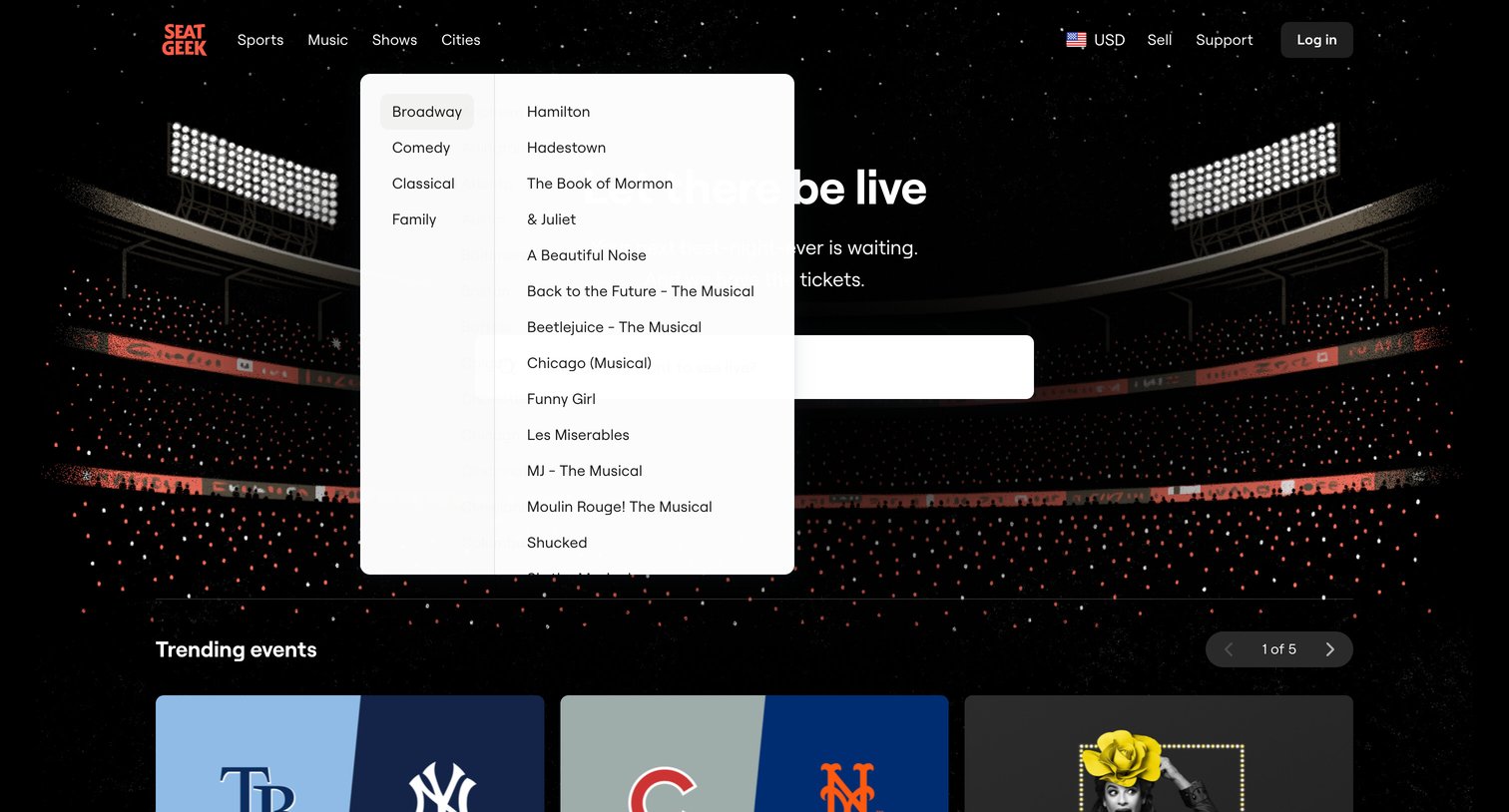Click the SeatGeek logo
Image resolution: width=1509 pixels, height=812 pixels.
point(185,40)
